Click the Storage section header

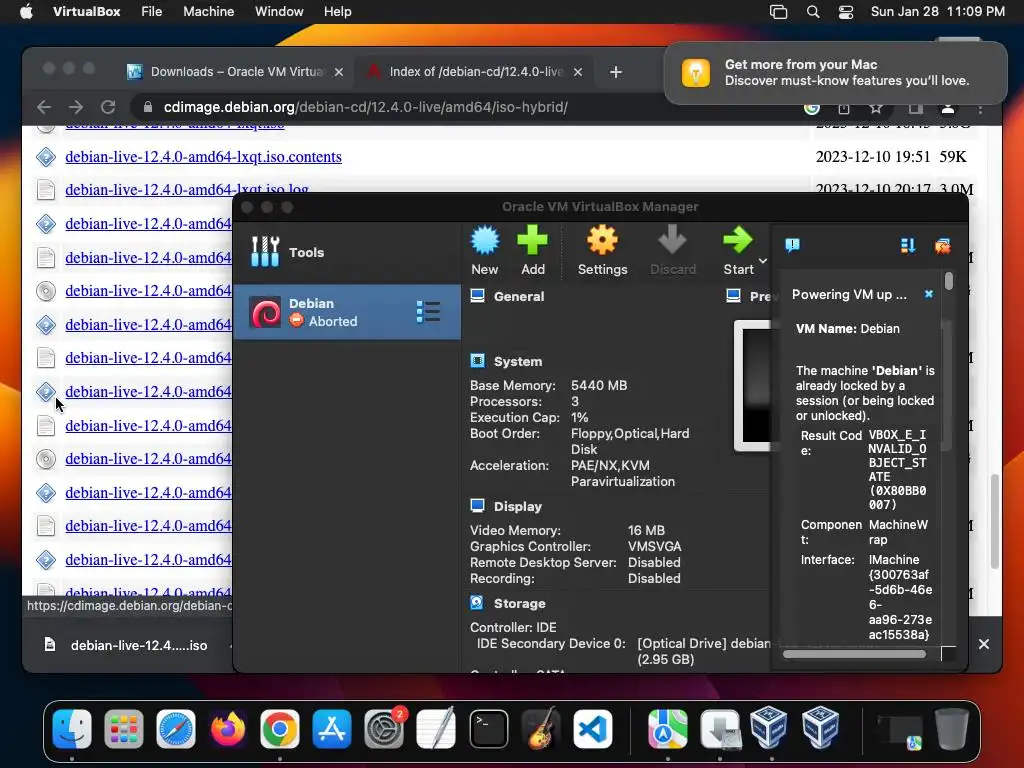coord(519,603)
